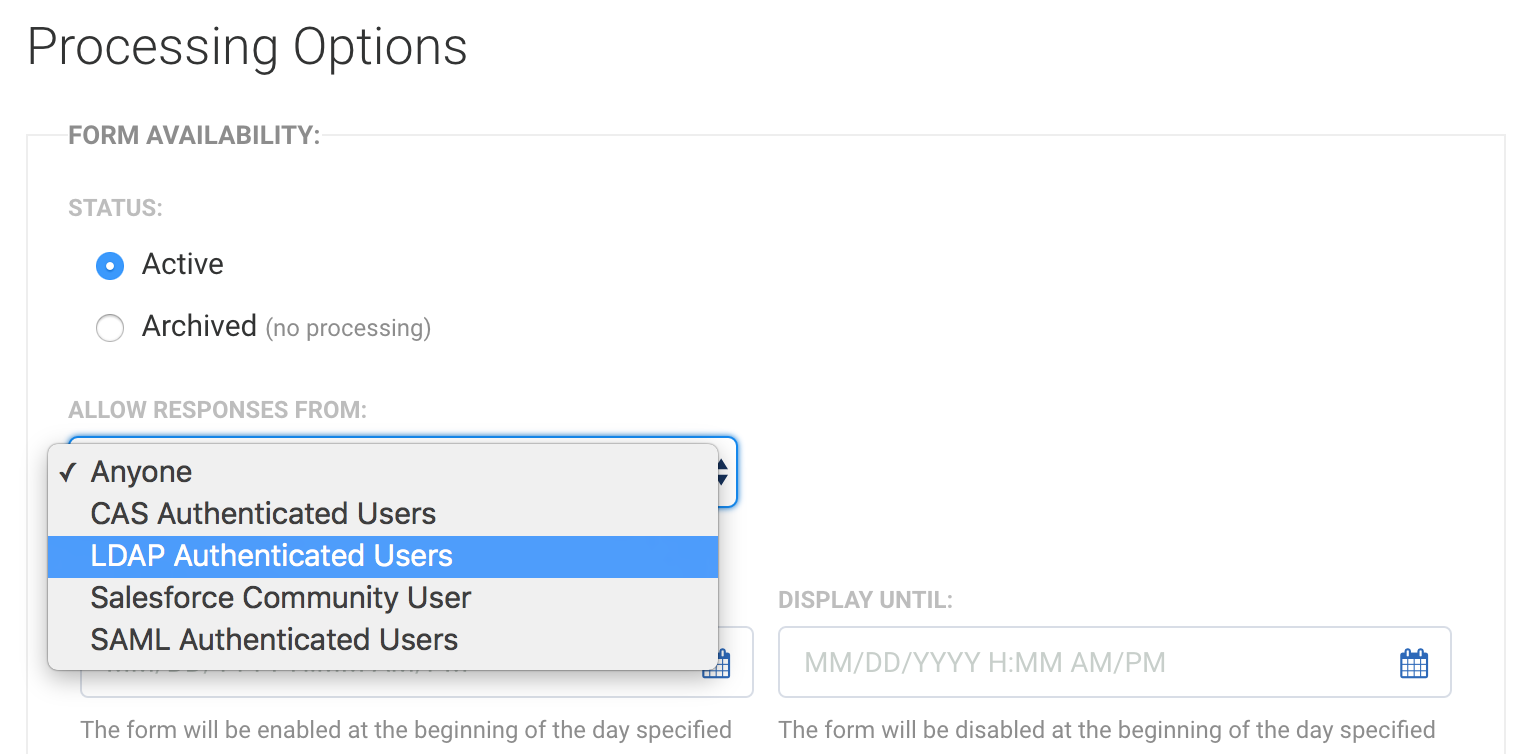Choose CAS Authenticated Users option
This screenshot has width=1532, height=754.
point(263,514)
